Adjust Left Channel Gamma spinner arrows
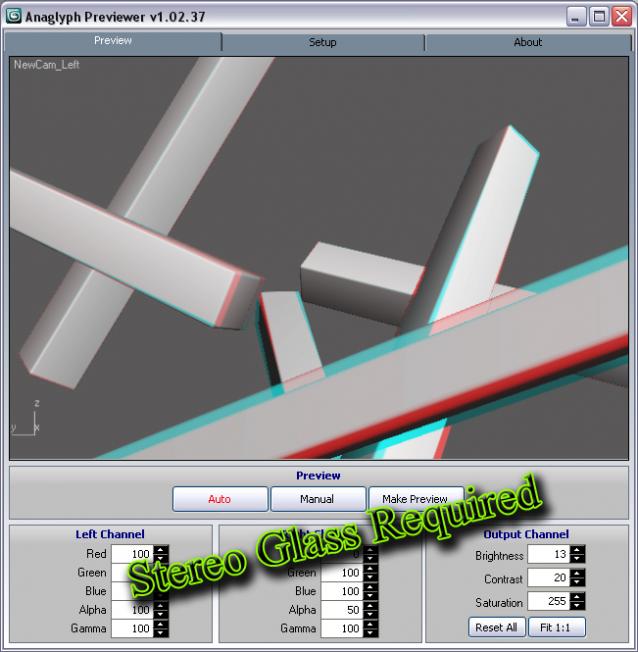The image size is (638, 652). point(161,628)
